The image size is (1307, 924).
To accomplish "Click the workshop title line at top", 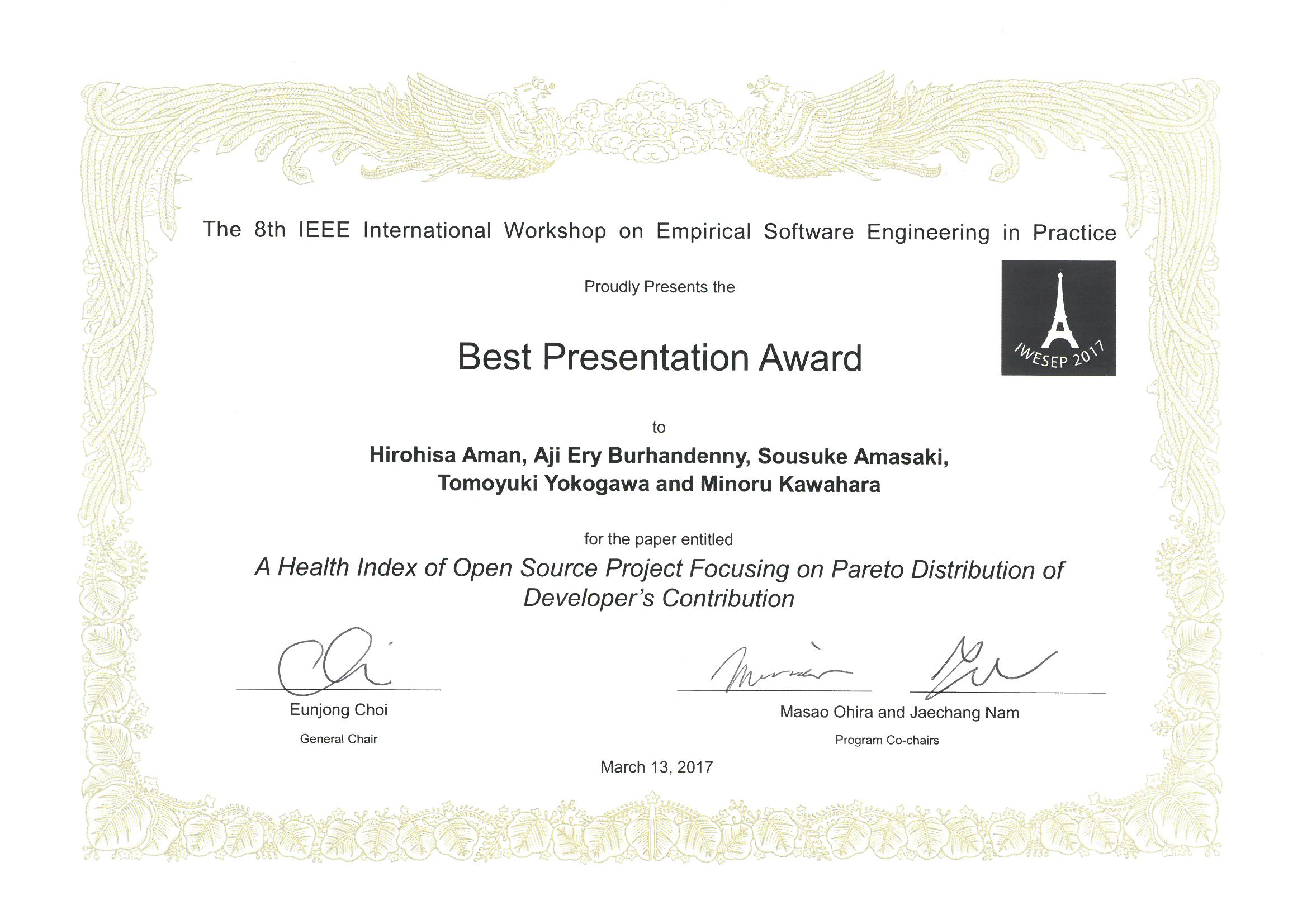I will point(660,231).
